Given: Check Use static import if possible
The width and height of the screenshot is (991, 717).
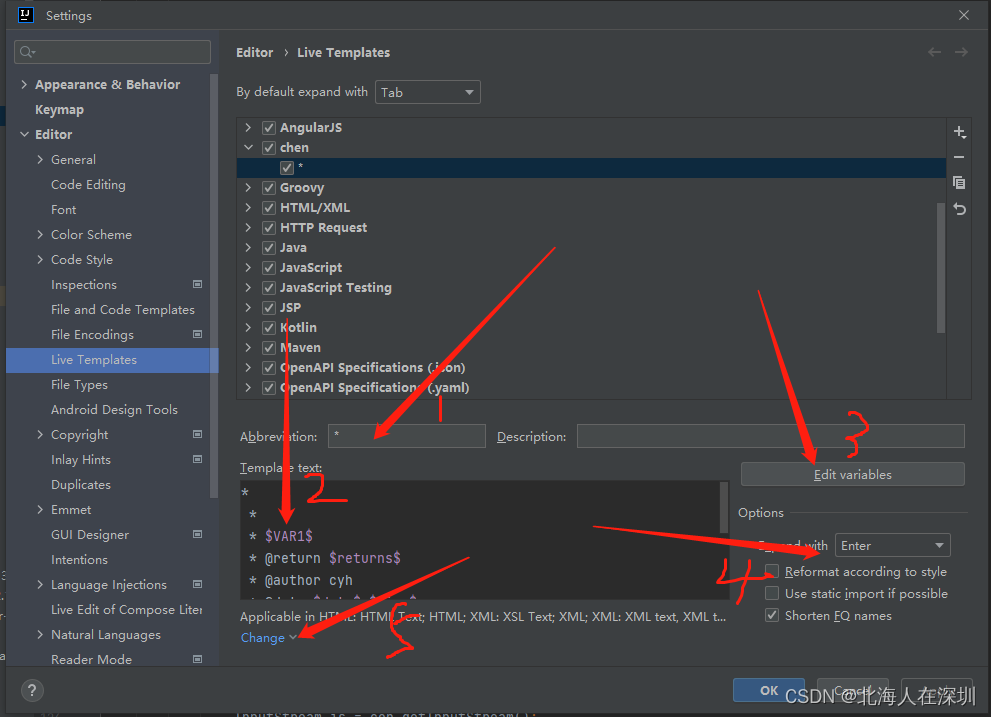Looking at the screenshot, I should coord(771,592).
